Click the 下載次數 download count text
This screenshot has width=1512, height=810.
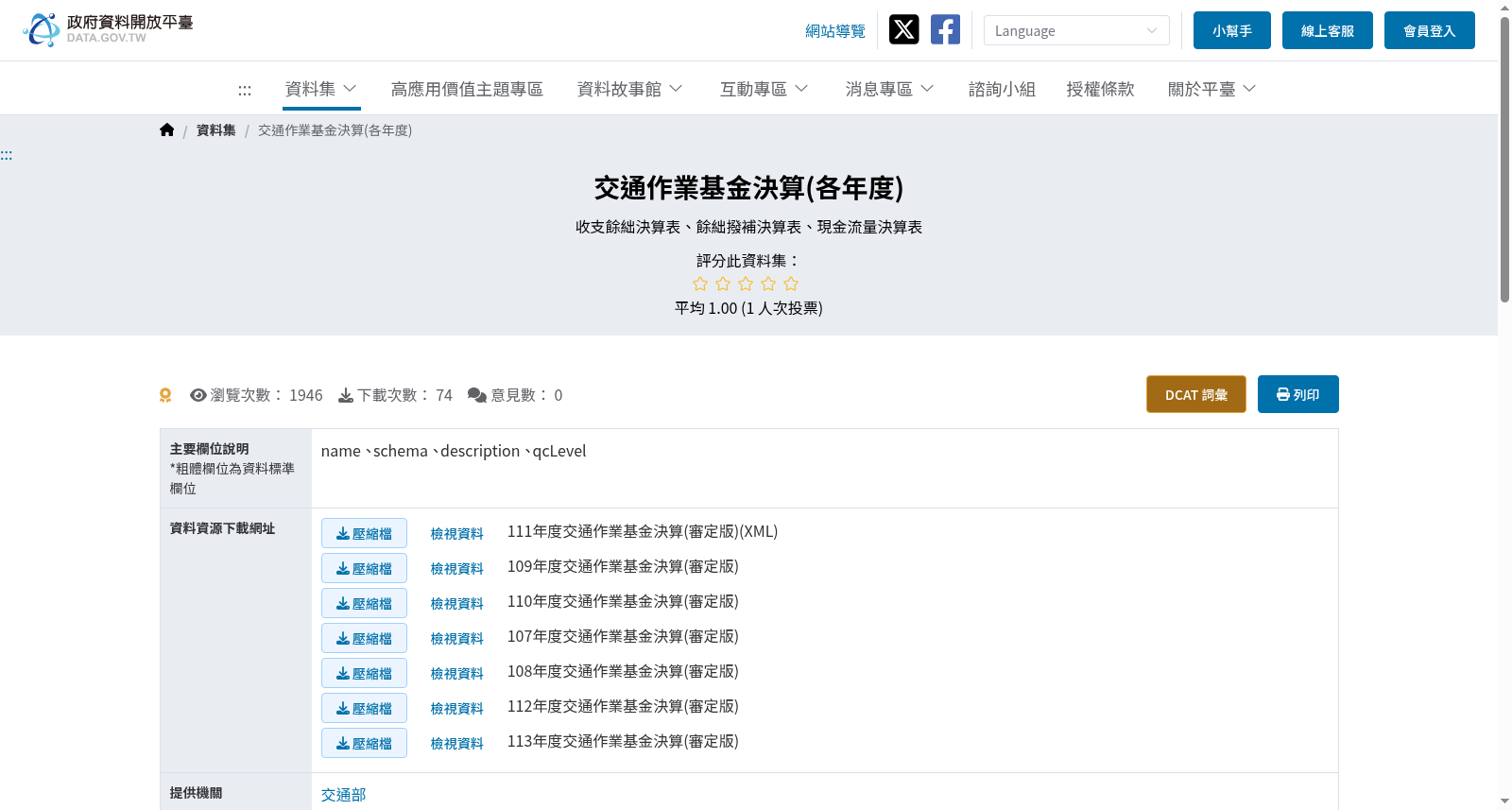click(x=396, y=395)
